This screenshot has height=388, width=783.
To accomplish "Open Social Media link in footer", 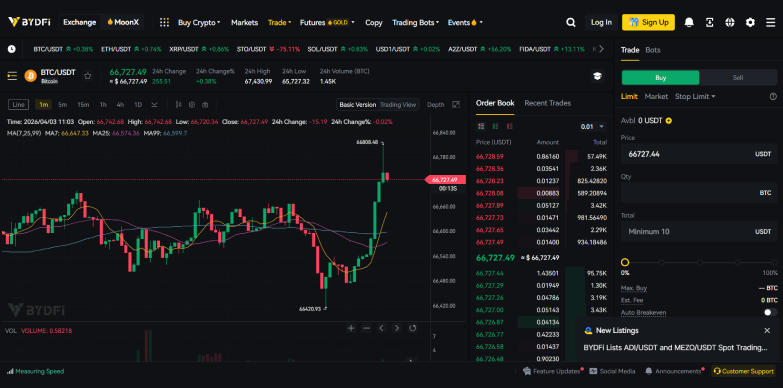I will point(612,371).
